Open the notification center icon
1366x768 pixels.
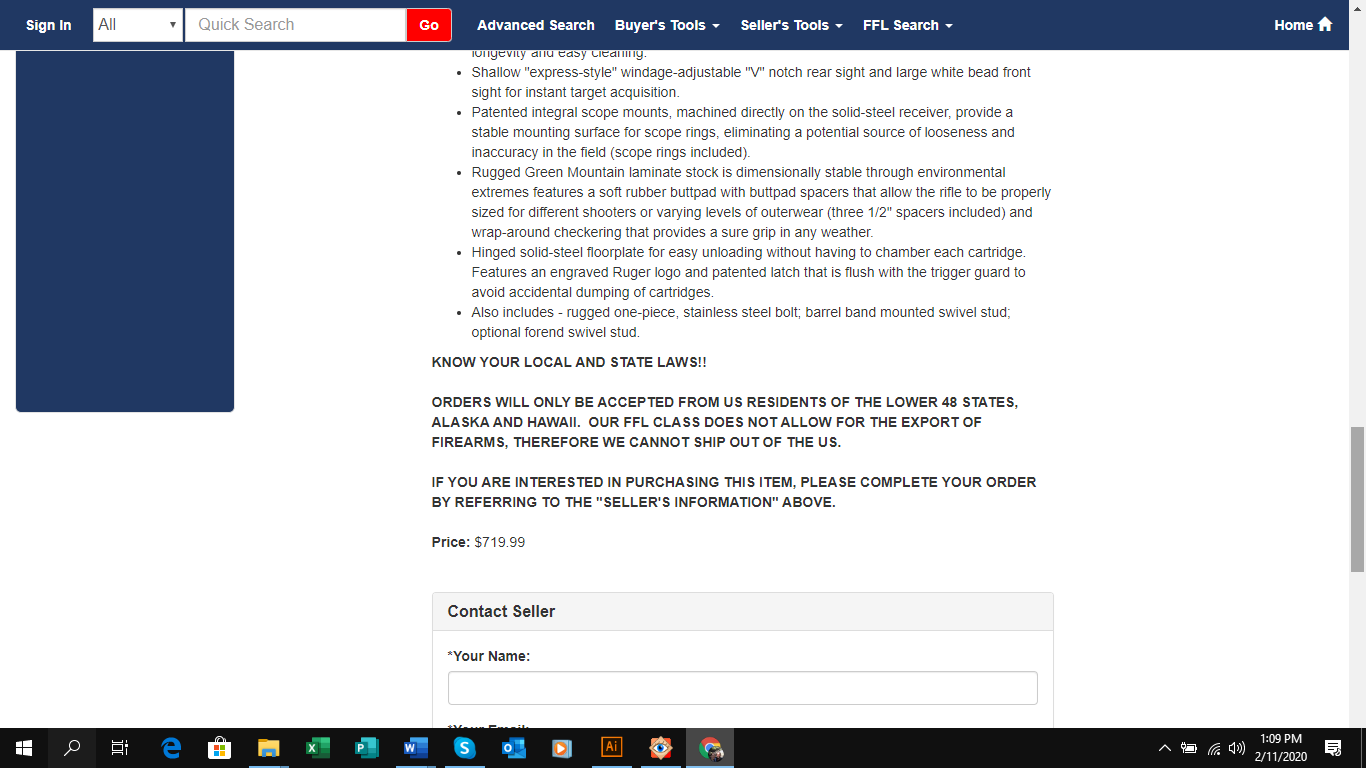click(x=1333, y=747)
